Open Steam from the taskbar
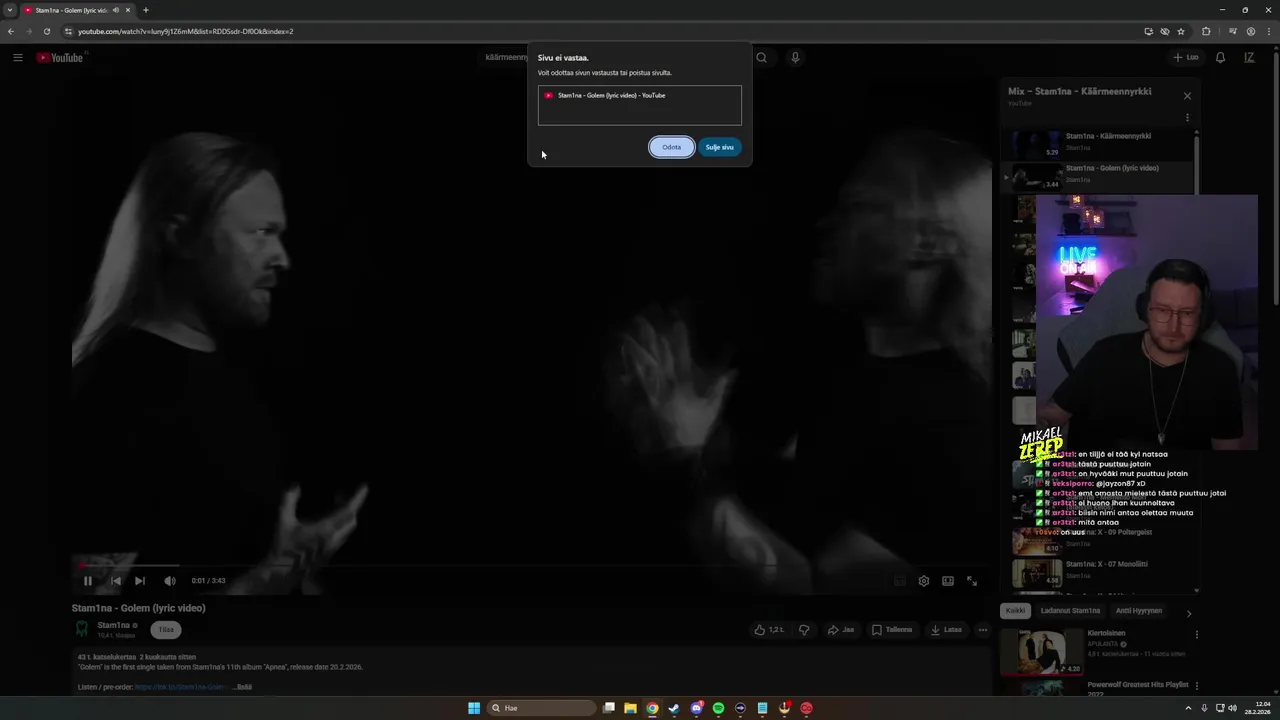This screenshot has height=720, width=1280. [x=674, y=708]
